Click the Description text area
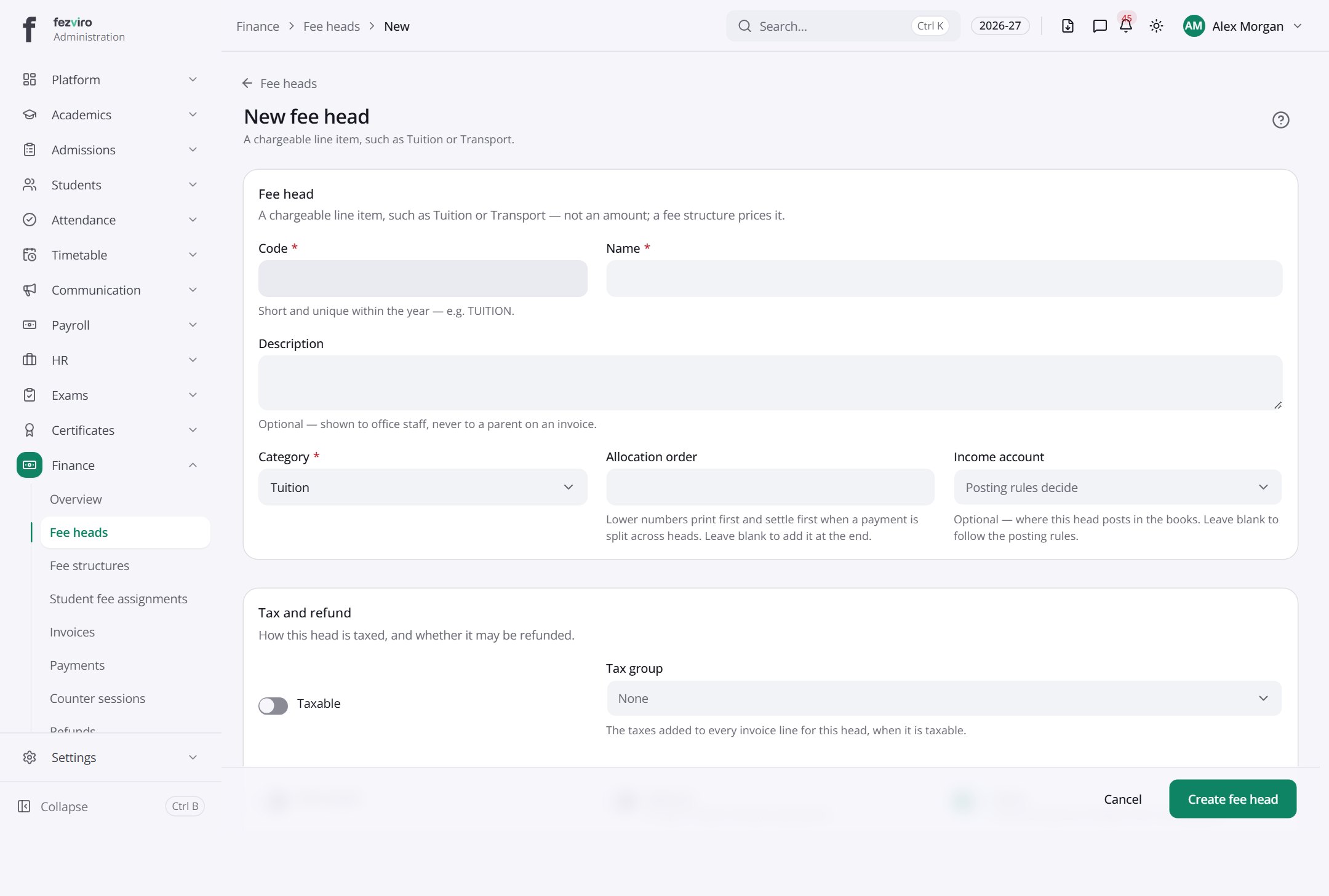The height and width of the screenshot is (896, 1329). 770,383
